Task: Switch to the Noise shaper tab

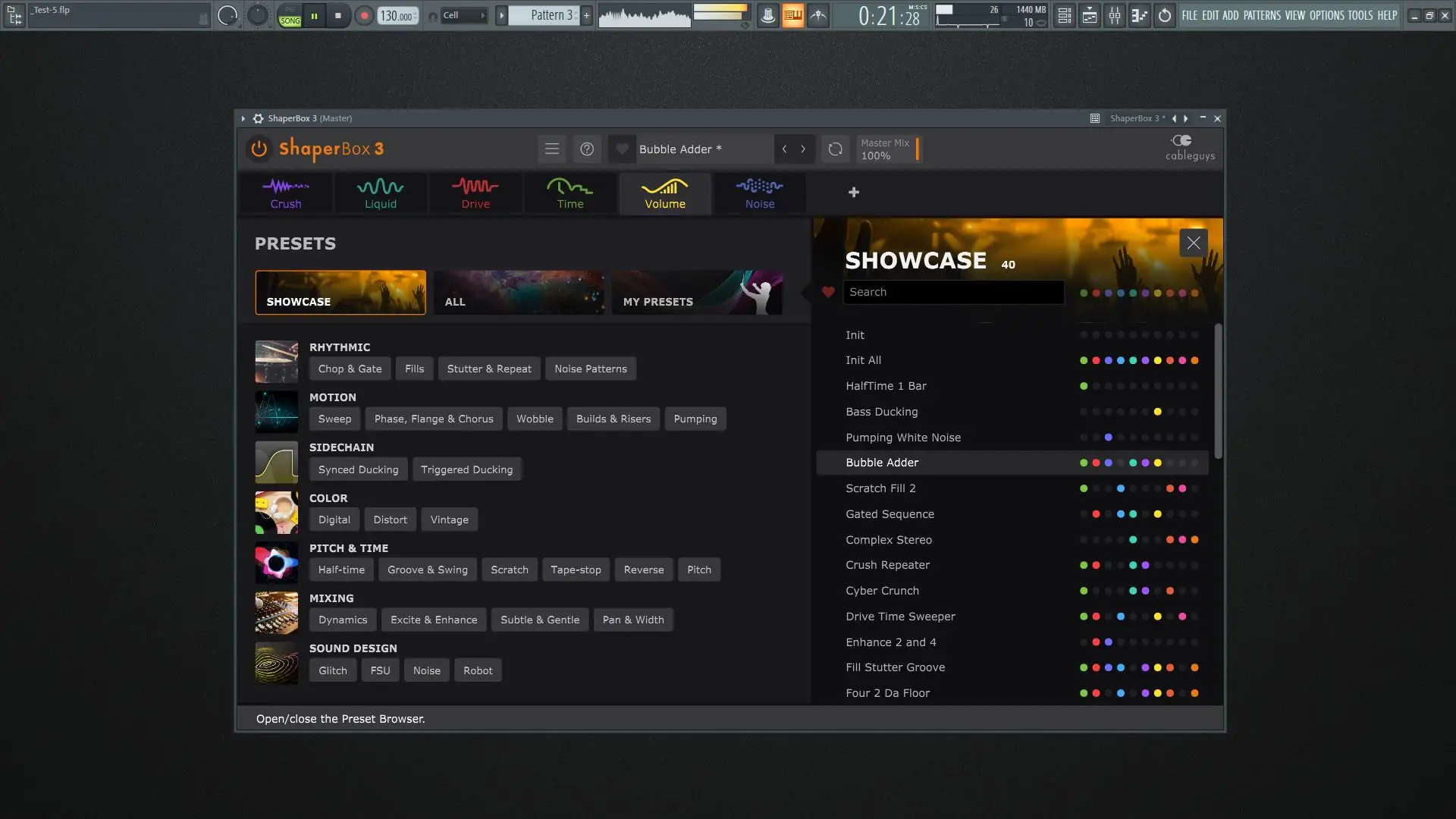Action: click(x=760, y=193)
